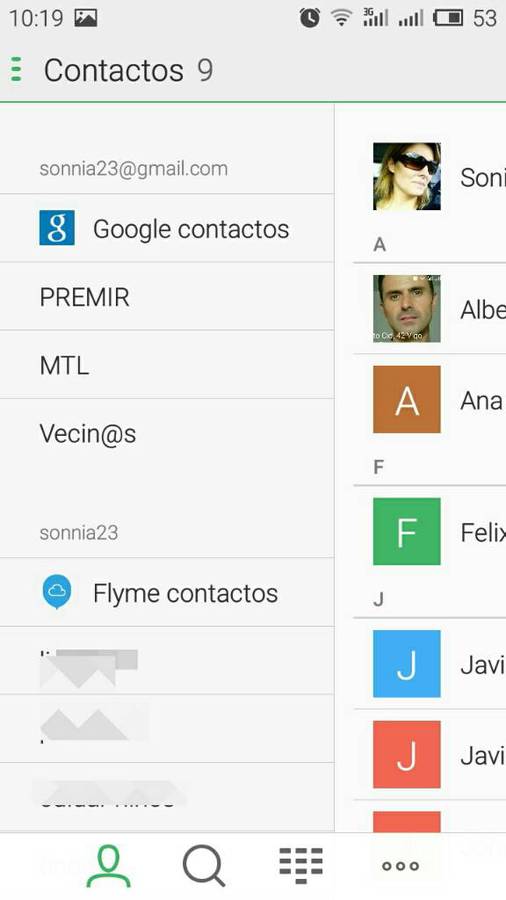Tap the brown 'A' Ana avatar
The image size is (506, 900).
point(407,399)
